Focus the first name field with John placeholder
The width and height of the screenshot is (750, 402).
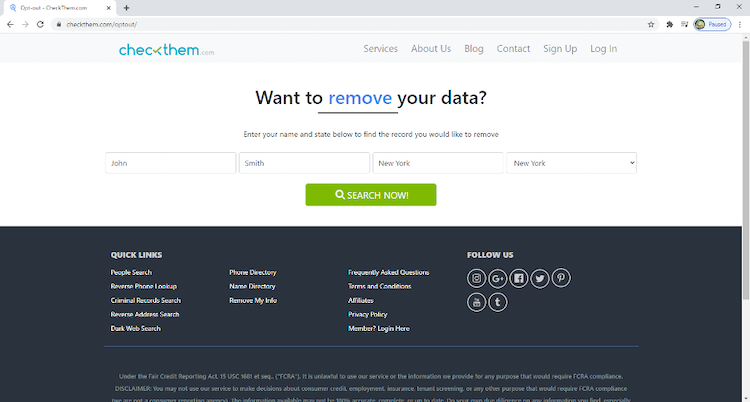pyautogui.click(x=171, y=163)
